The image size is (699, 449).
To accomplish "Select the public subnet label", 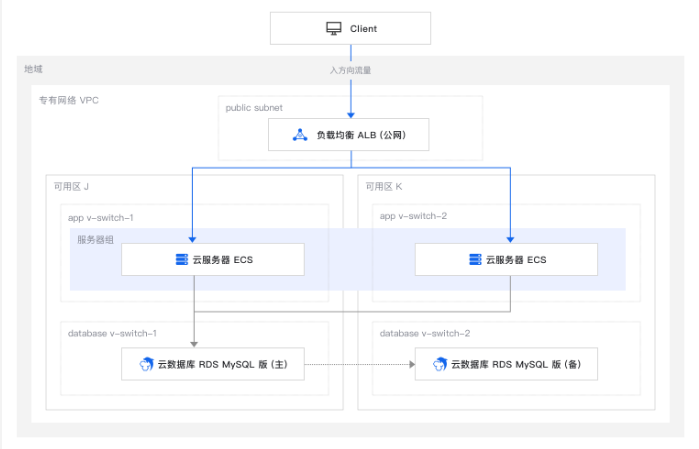I will 254,108.
